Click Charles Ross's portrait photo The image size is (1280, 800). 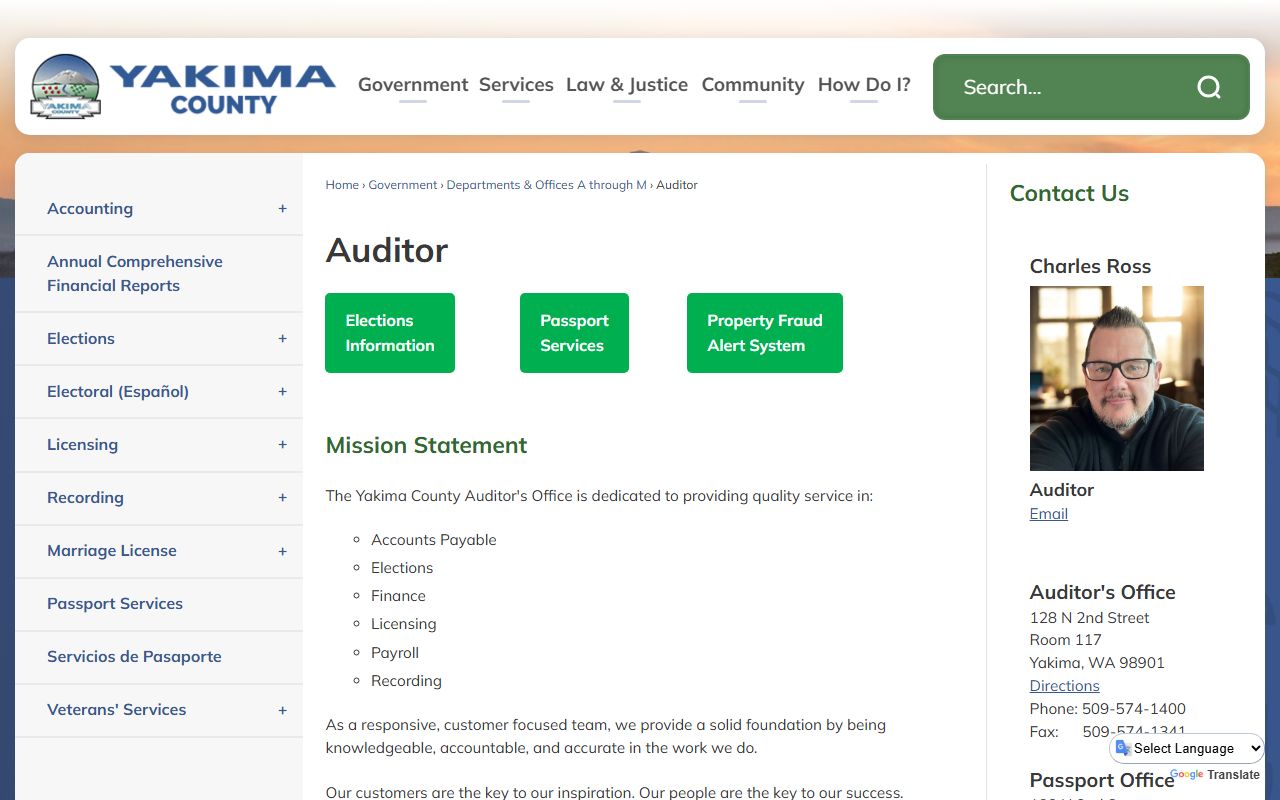(x=1117, y=378)
